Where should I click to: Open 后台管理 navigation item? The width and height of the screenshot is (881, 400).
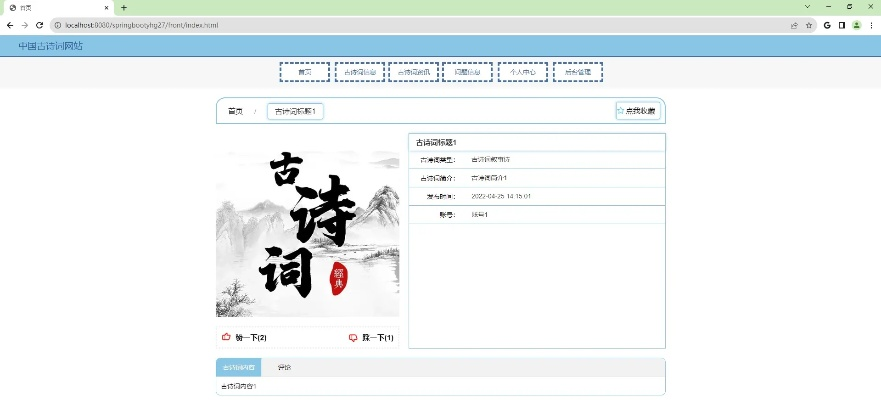(577, 72)
